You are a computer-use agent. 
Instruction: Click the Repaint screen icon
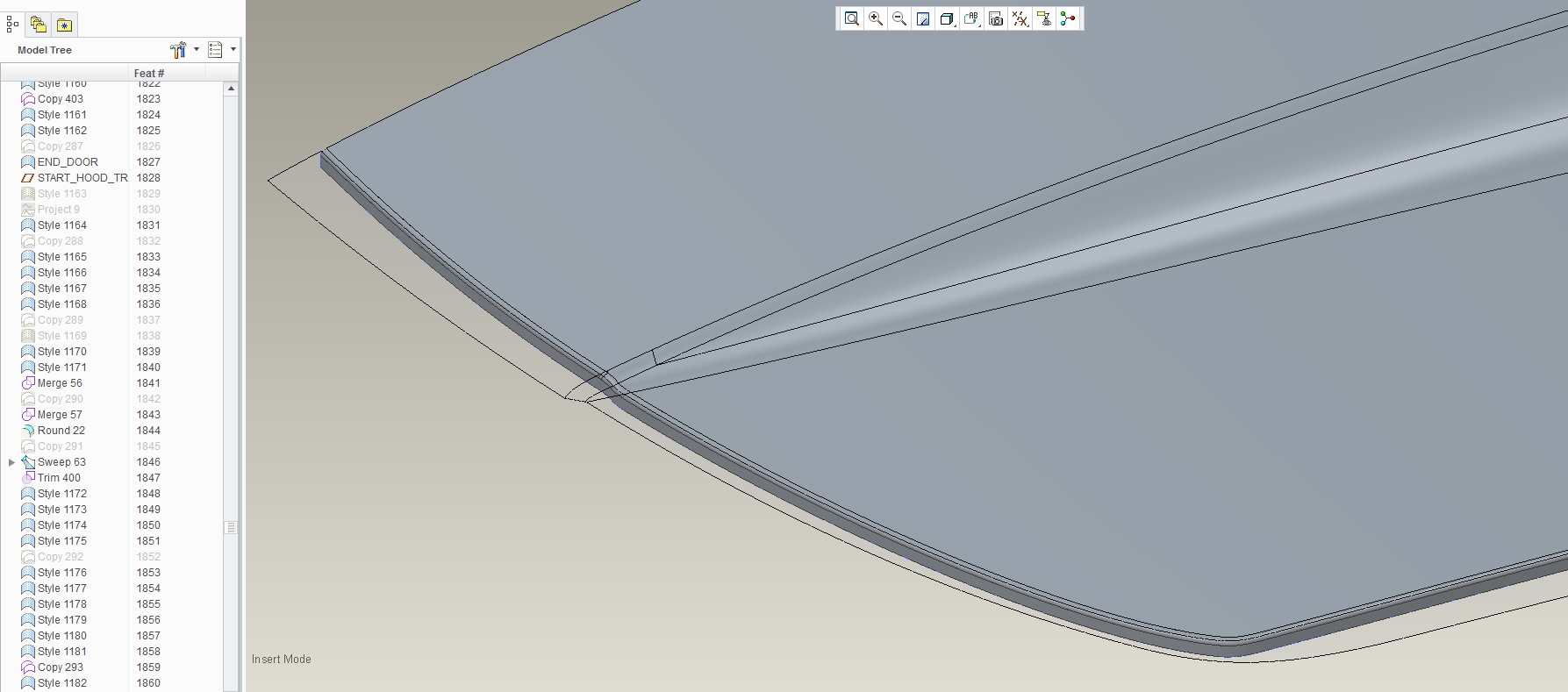[x=923, y=18]
